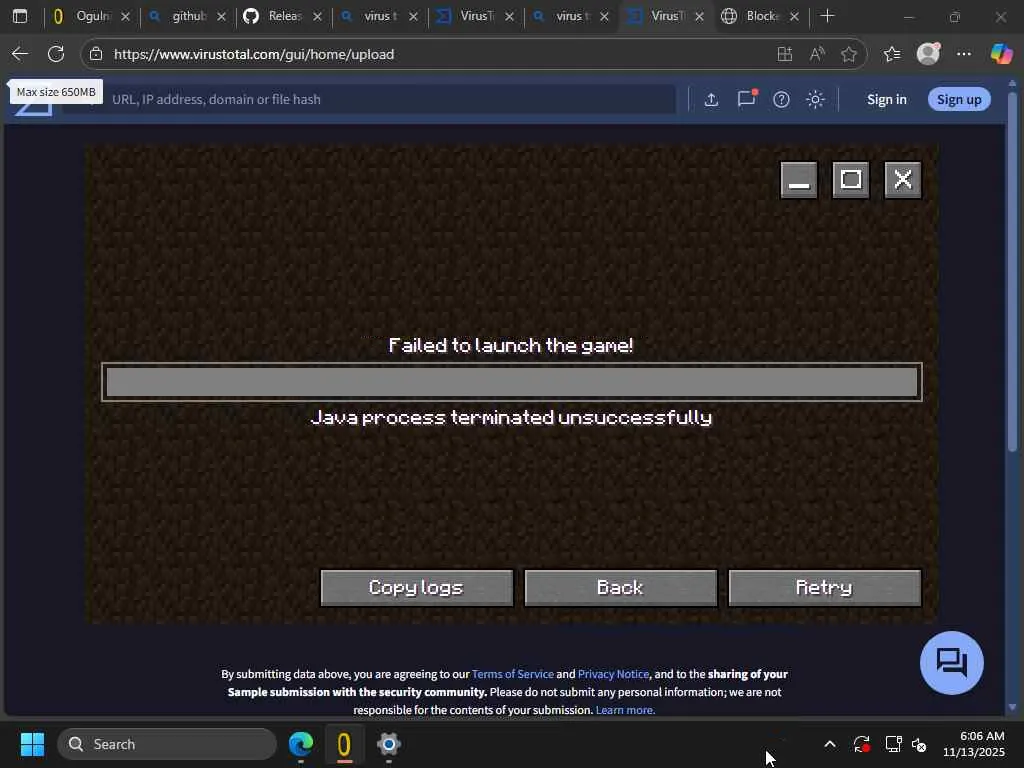Open a new browser tab
1024x768 pixels.
coord(827,16)
